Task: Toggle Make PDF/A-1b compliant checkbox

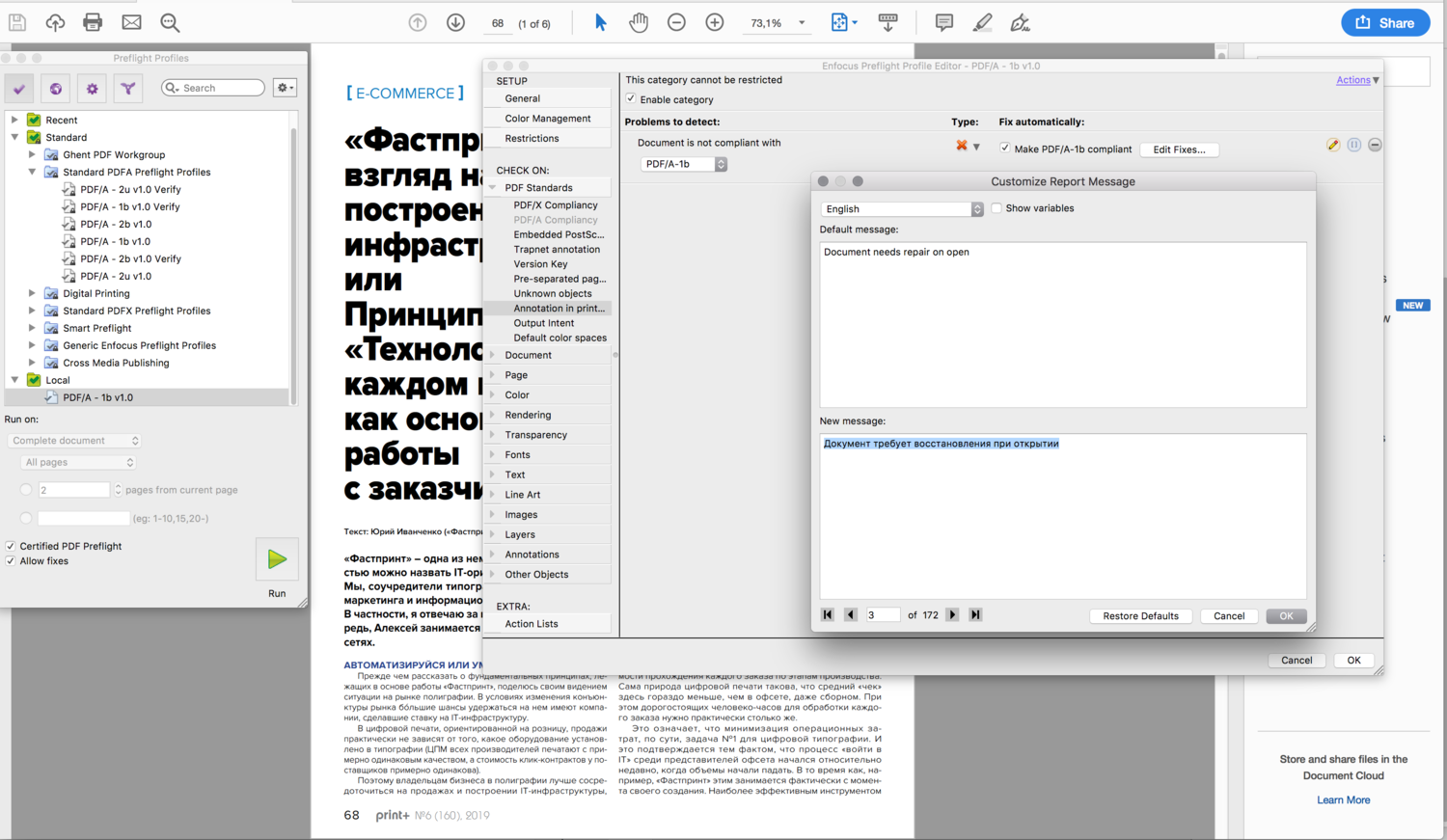Action: (1005, 149)
